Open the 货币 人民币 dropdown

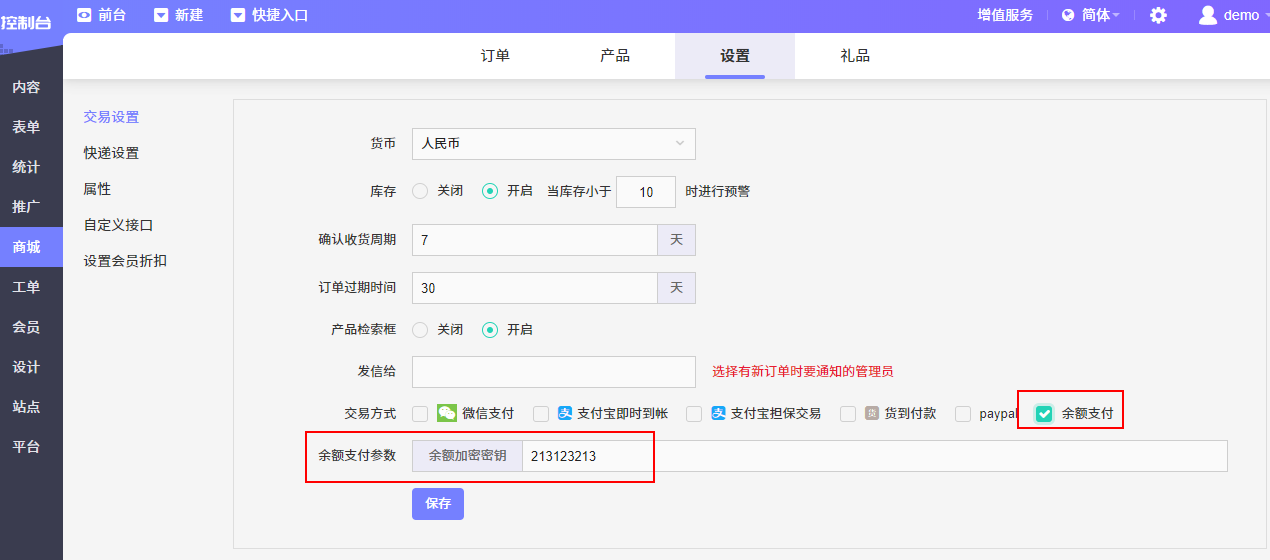coord(553,144)
